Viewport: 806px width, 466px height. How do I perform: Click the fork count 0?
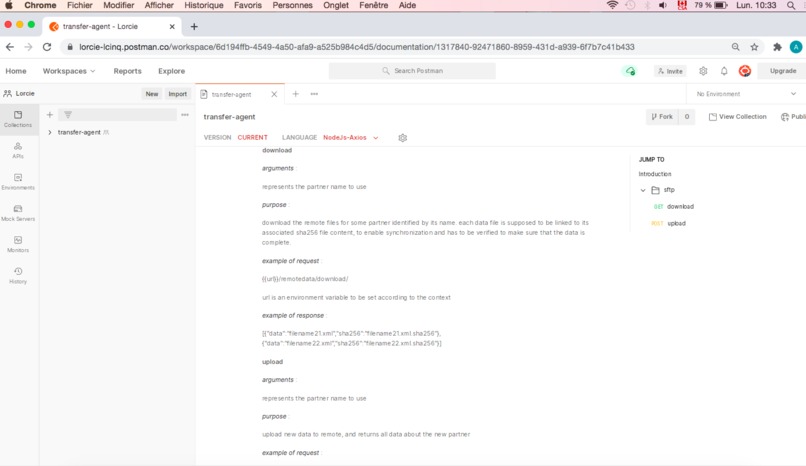click(687, 117)
